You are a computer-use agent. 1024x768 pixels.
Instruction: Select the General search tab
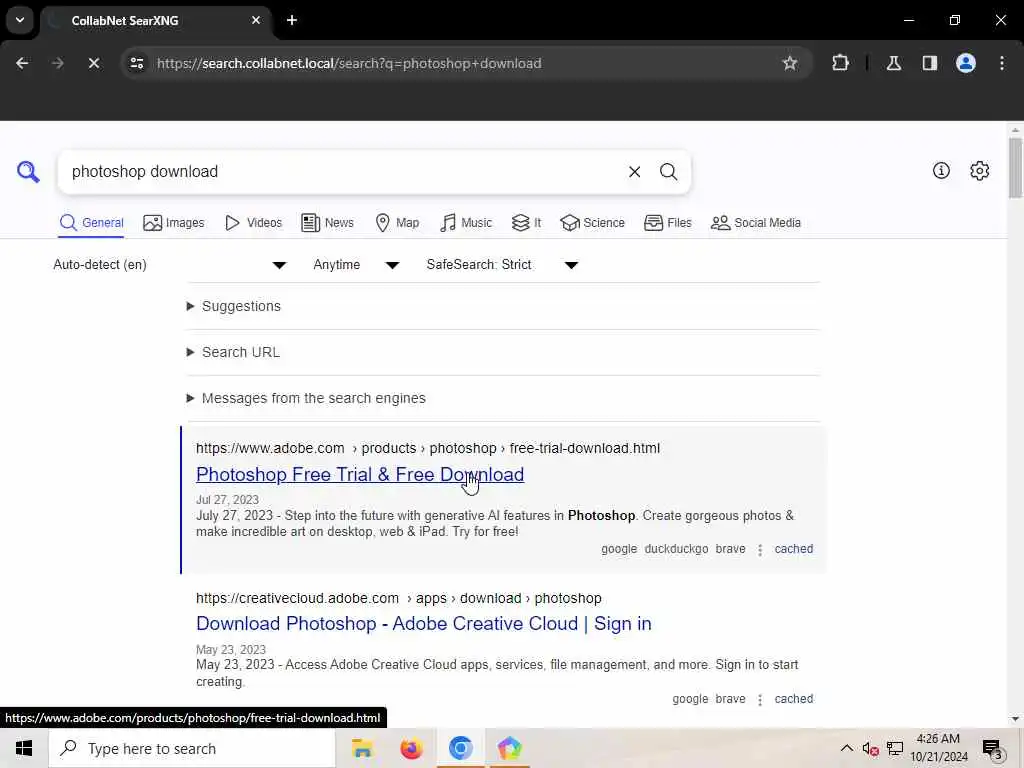pos(91,223)
